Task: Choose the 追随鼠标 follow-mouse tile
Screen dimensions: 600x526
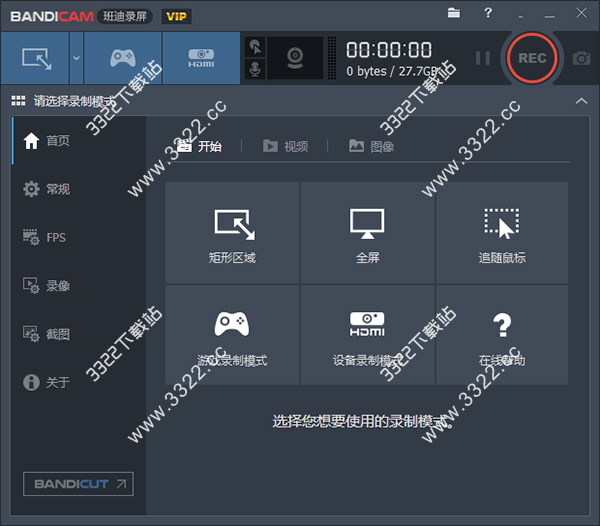Action: 502,233
